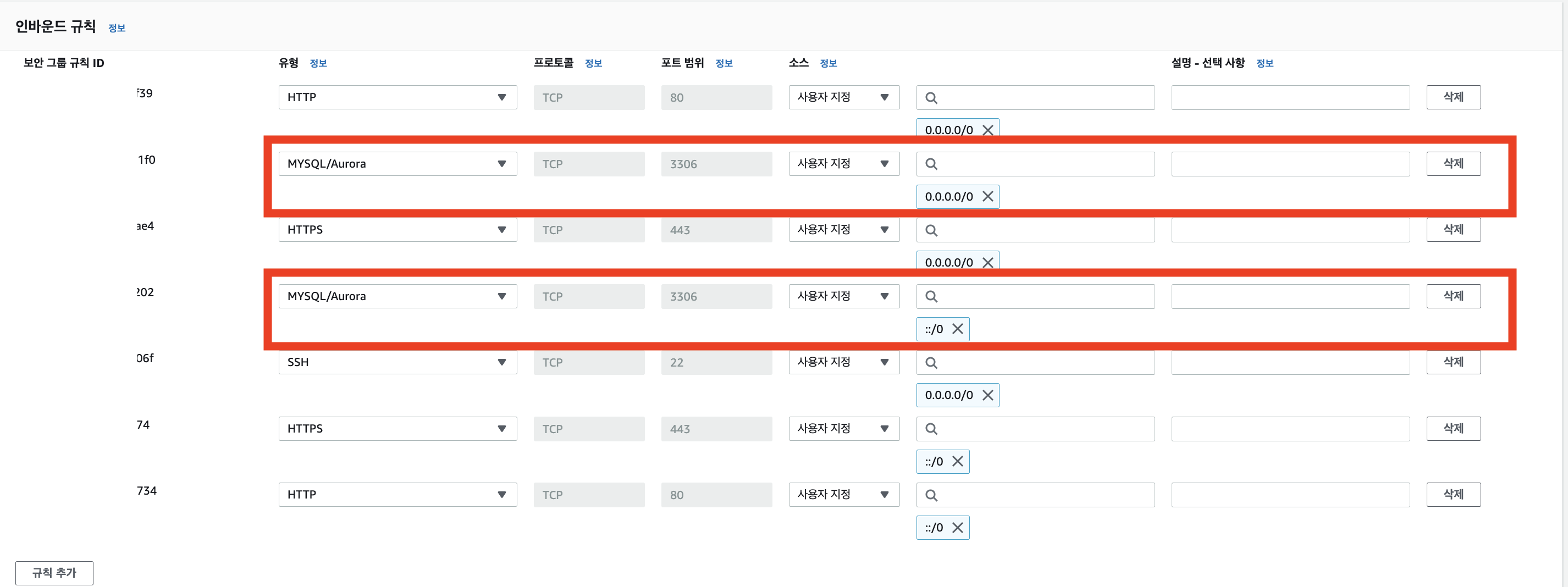Viewport: 1568px width, 587px height.
Task: Focus source search field of HTTP rule f39
Action: tap(1035, 97)
